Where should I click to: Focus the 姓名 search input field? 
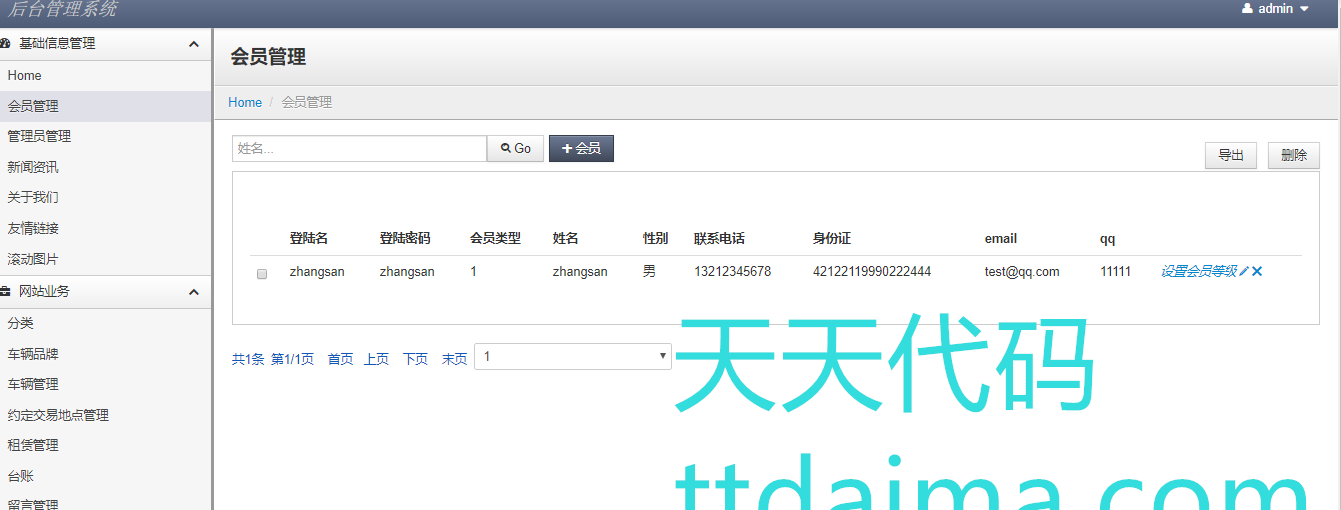pyautogui.click(x=359, y=148)
